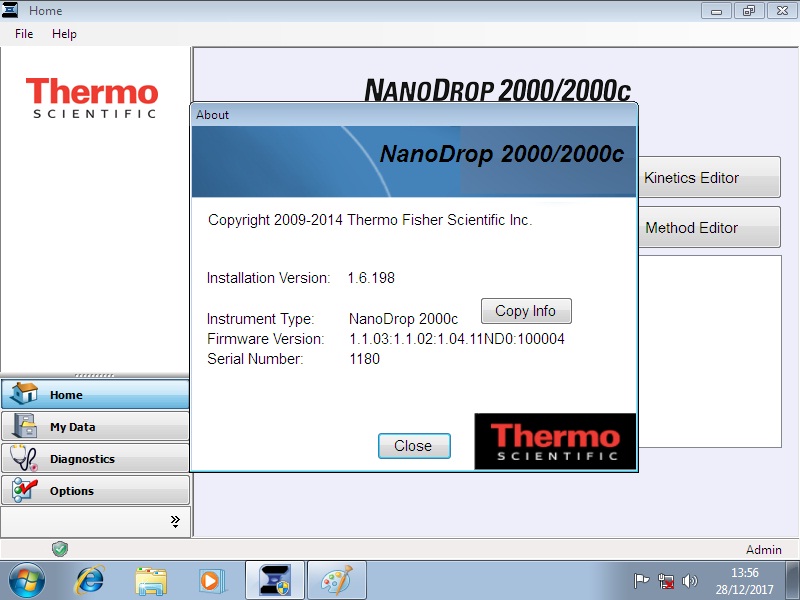Viewport: 800px width, 600px height.
Task: Click the firmware version string 1.1.03:1.1.02
Action: pos(457,339)
